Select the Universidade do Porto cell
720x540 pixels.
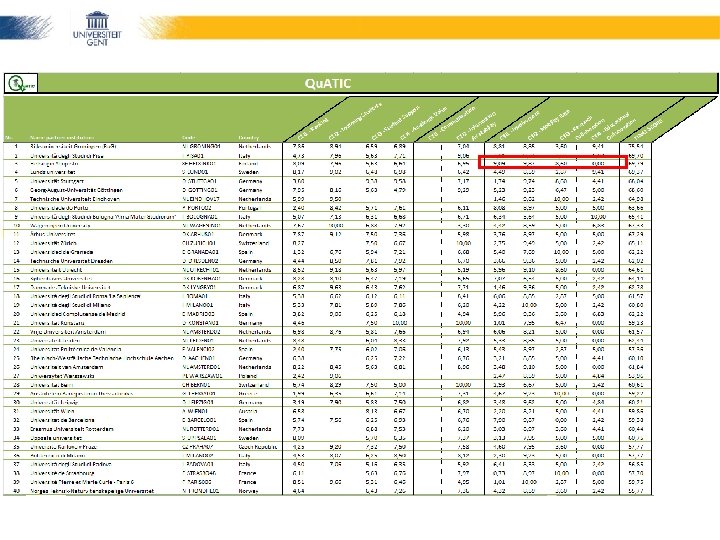[x=59, y=208]
